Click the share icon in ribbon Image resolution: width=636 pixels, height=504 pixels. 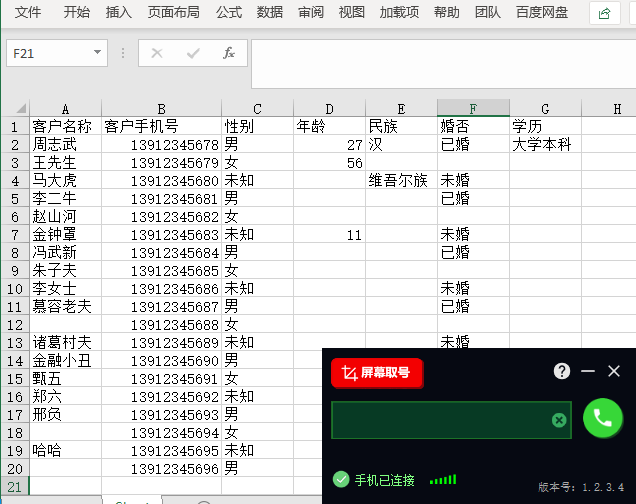(x=603, y=13)
